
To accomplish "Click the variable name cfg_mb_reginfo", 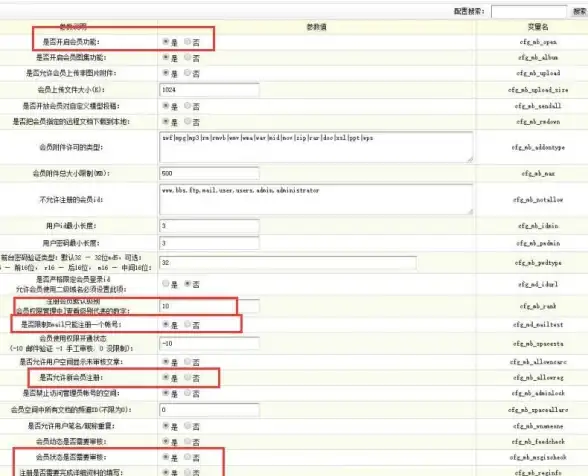I will 538,473.
